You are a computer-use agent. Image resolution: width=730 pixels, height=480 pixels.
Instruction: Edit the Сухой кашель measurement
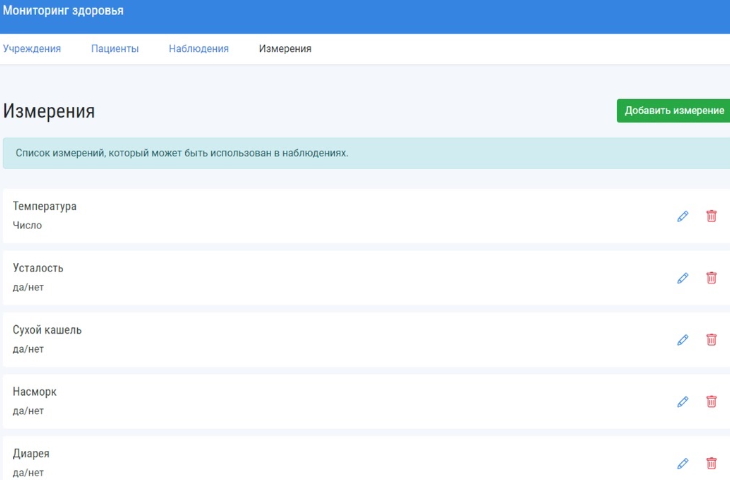pos(683,340)
